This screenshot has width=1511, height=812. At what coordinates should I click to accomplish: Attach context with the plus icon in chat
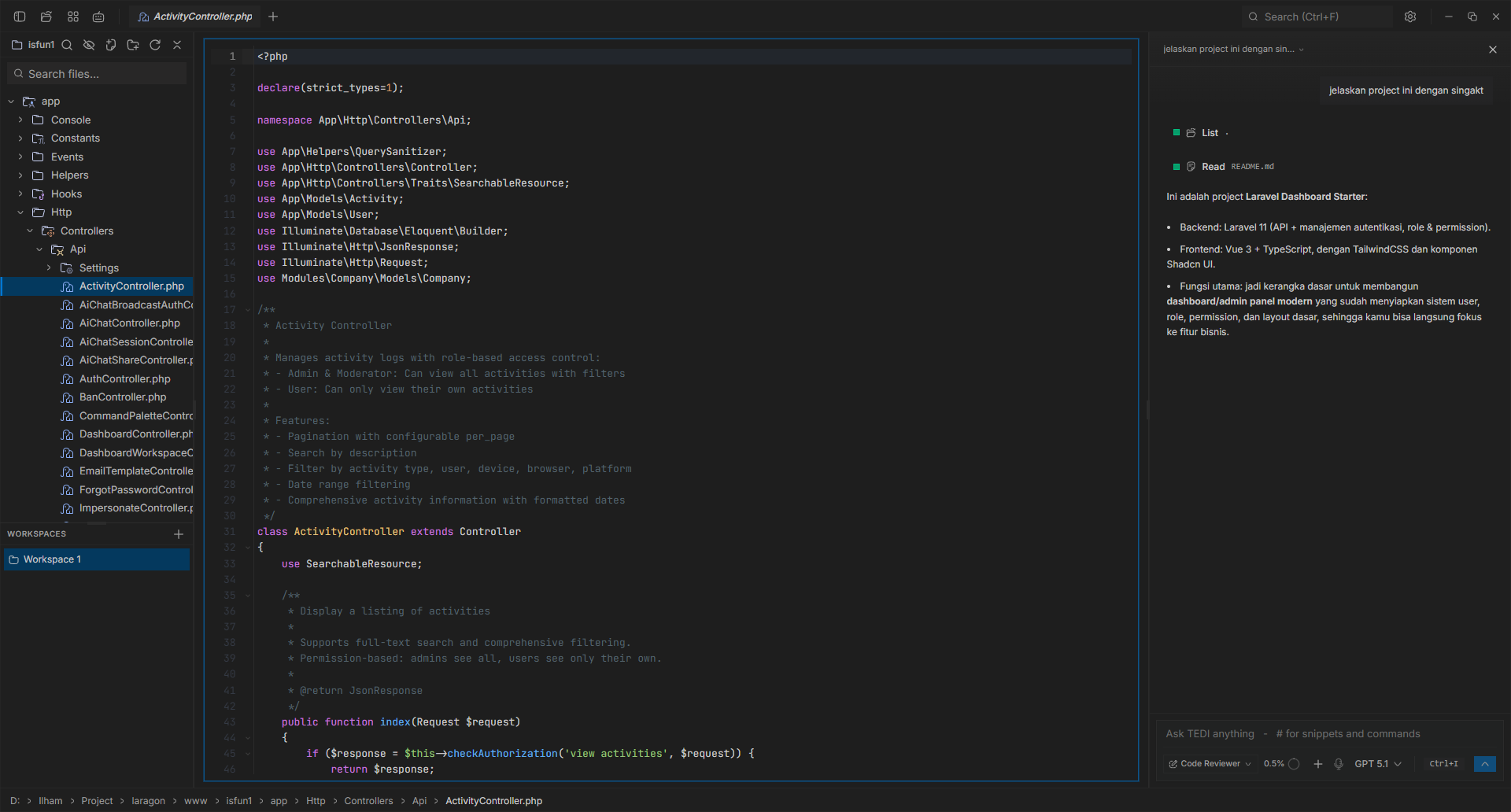click(x=1318, y=764)
